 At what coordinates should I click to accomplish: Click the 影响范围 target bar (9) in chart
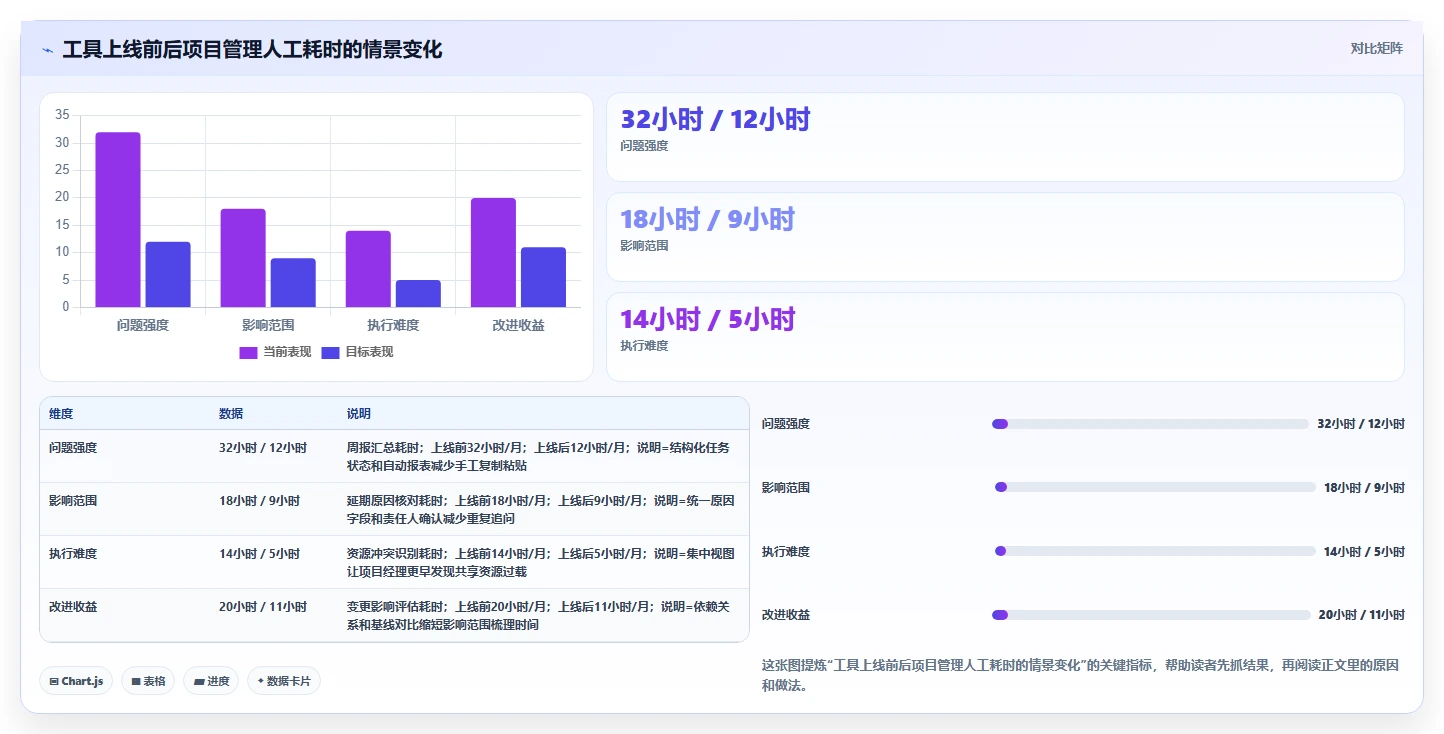(293, 283)
